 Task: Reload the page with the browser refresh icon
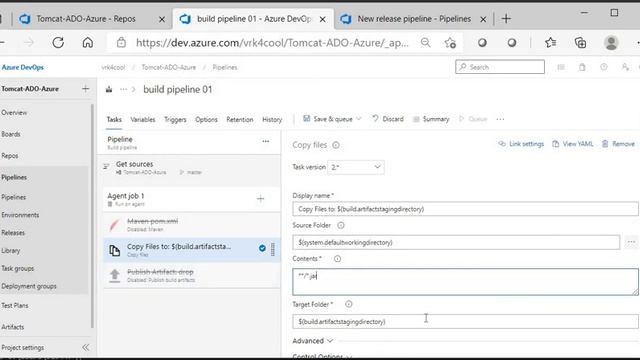pos(58,42)
